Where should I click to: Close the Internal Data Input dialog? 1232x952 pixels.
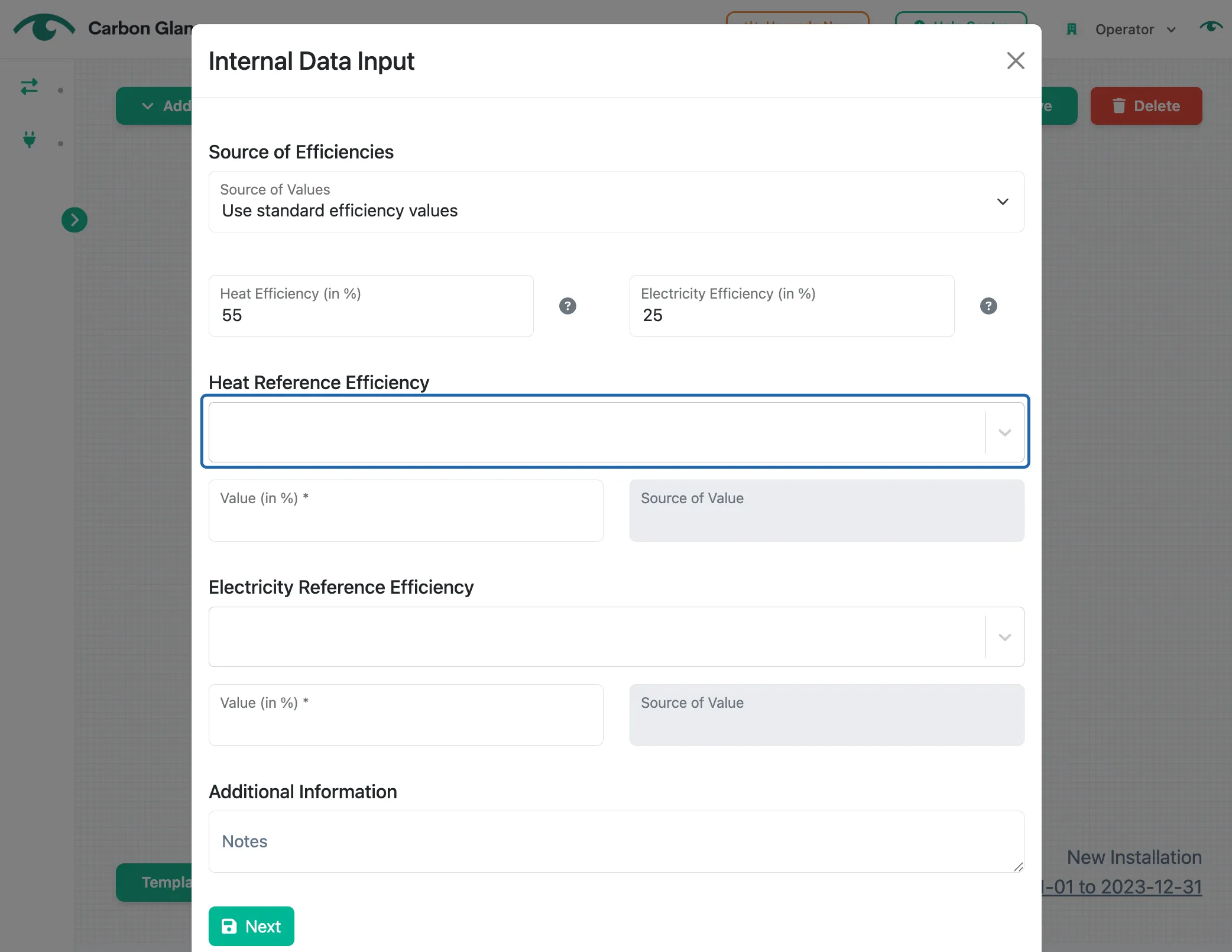click(1015, 60)
